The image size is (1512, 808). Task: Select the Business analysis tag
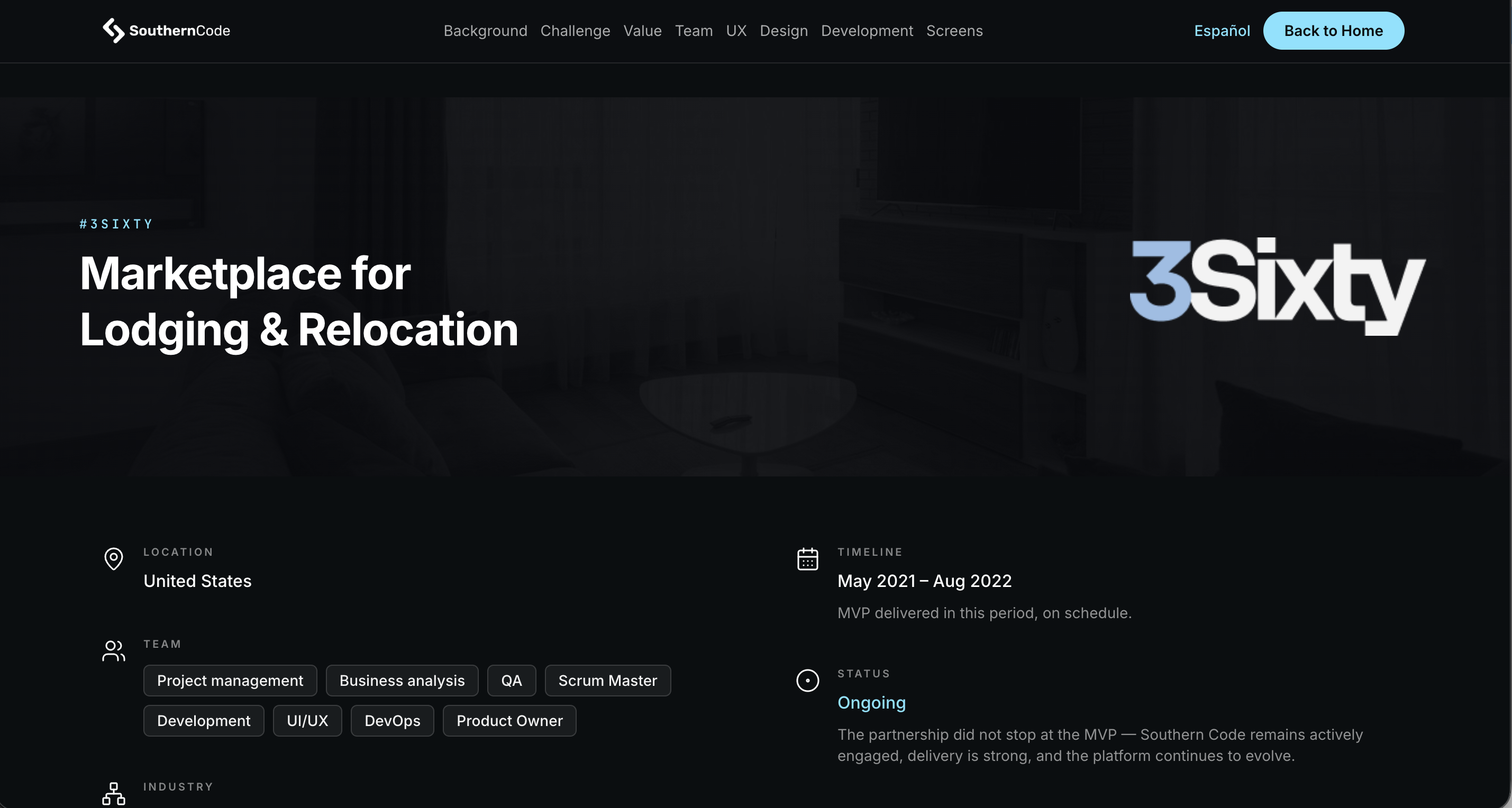[x=402, y=681]
